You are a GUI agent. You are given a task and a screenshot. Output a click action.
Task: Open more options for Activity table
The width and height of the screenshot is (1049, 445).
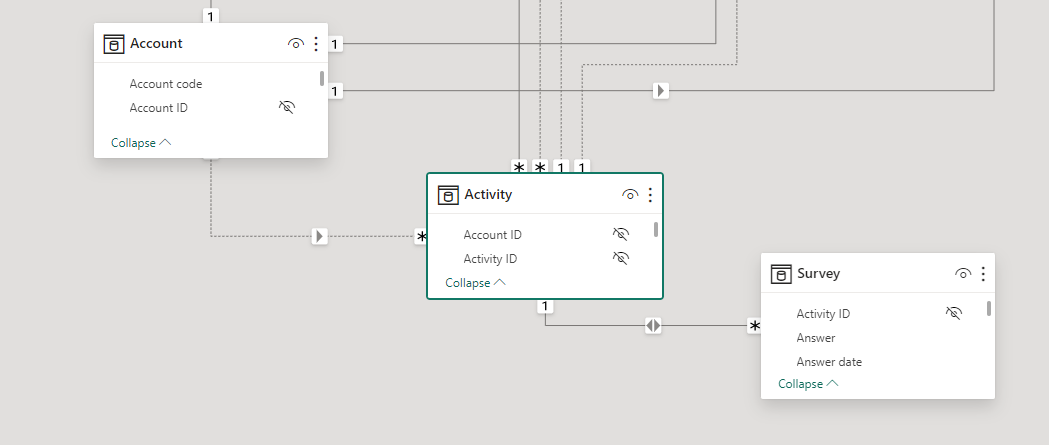(650, 195)
